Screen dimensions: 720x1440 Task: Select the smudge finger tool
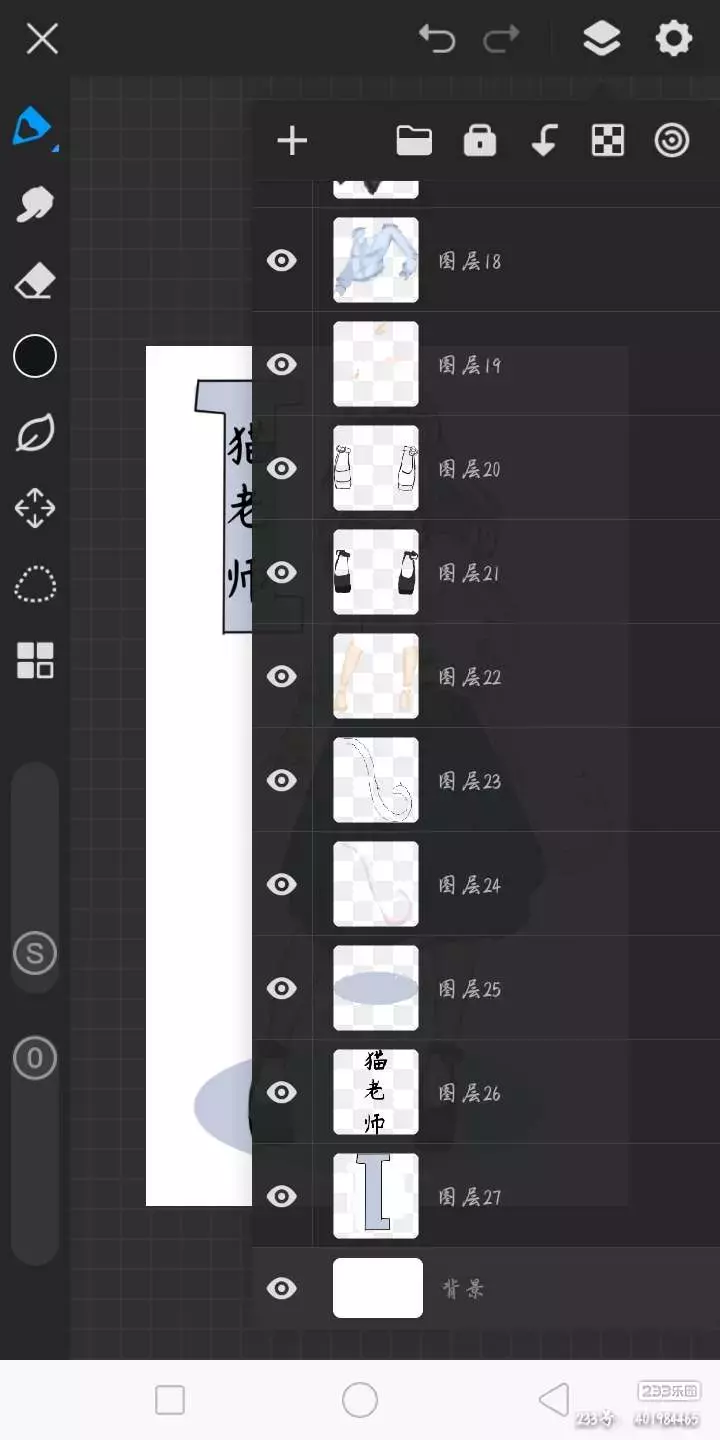[x=35, y=204]
